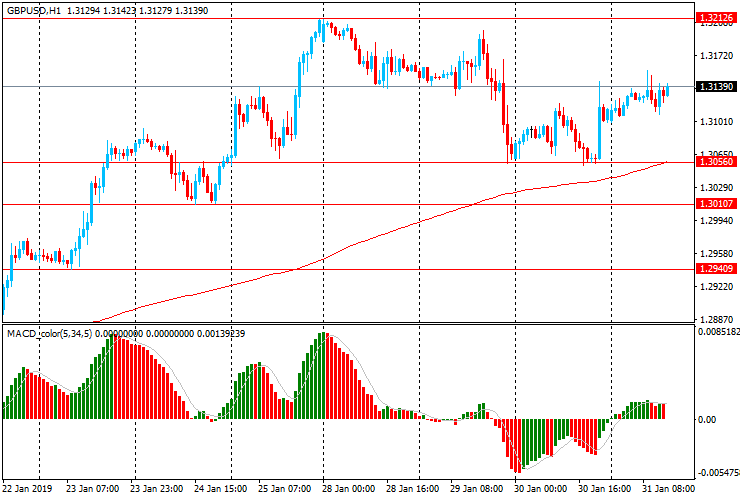740x500 pixels.
Task: Click the 31 Jan 08:00 time label
Action: 668,489
